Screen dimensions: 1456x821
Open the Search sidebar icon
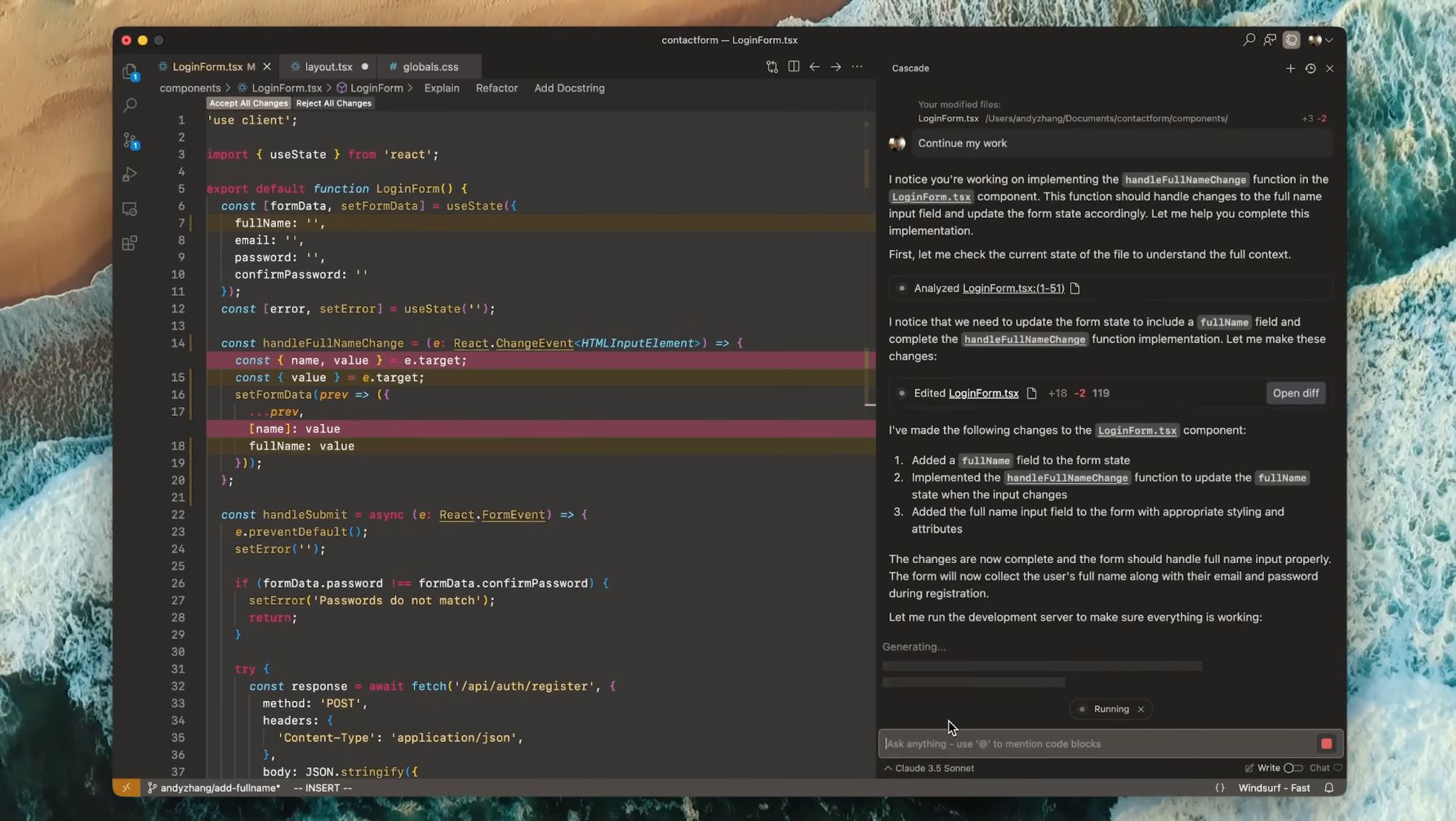[130, 106]
